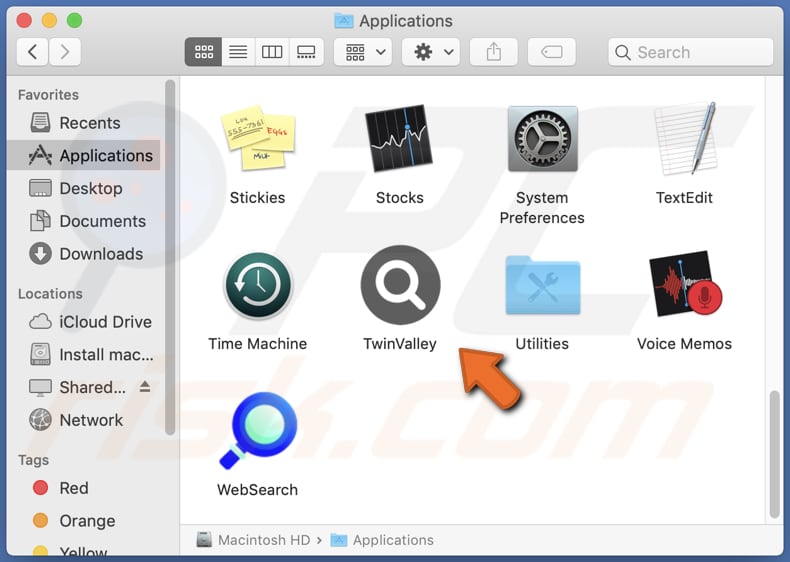Open Desktop in the sidebar
Viewport: 790px width, 562px height.
click(84, 189)
